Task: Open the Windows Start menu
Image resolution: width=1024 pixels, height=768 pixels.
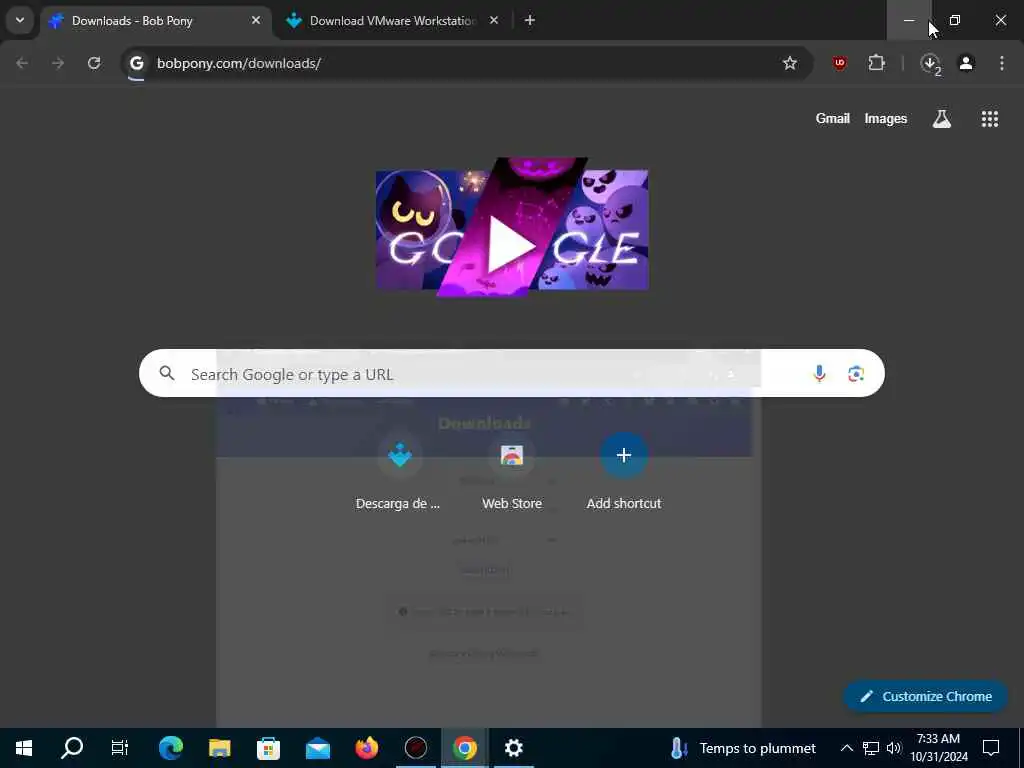Action: (24, 748)
